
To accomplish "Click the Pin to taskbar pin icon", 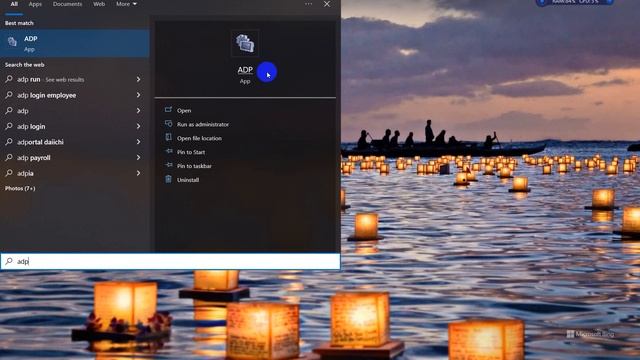I will pyautogui.click(x=169, y=165).
